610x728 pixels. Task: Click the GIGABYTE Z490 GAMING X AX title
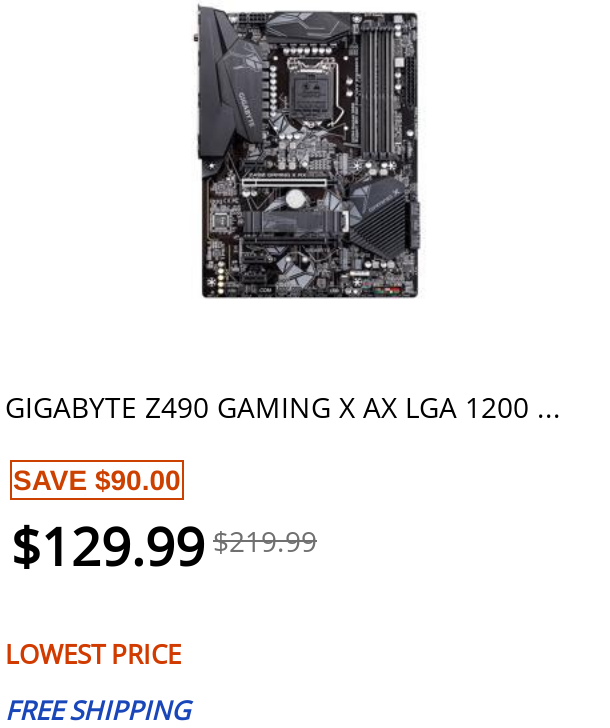[x=282, y=408]
